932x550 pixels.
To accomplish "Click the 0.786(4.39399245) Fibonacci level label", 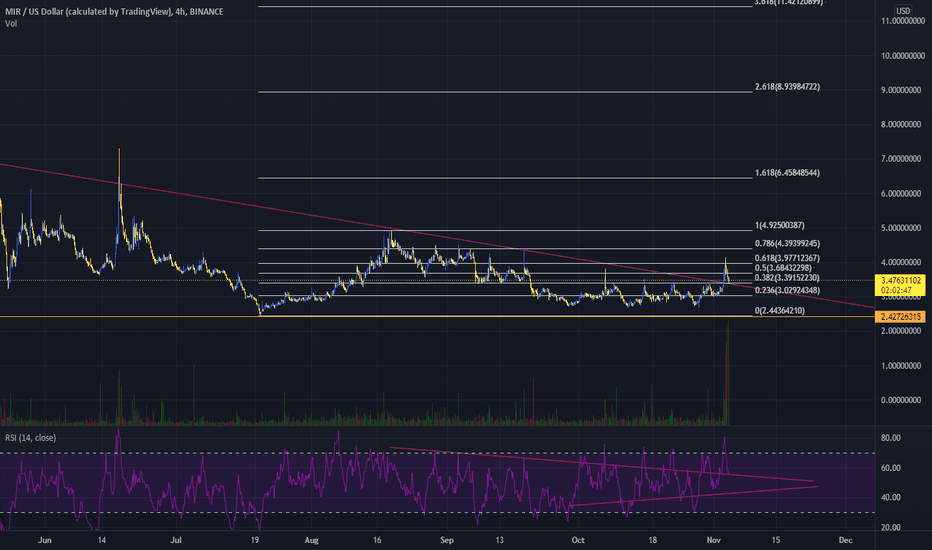I will 787,243.
